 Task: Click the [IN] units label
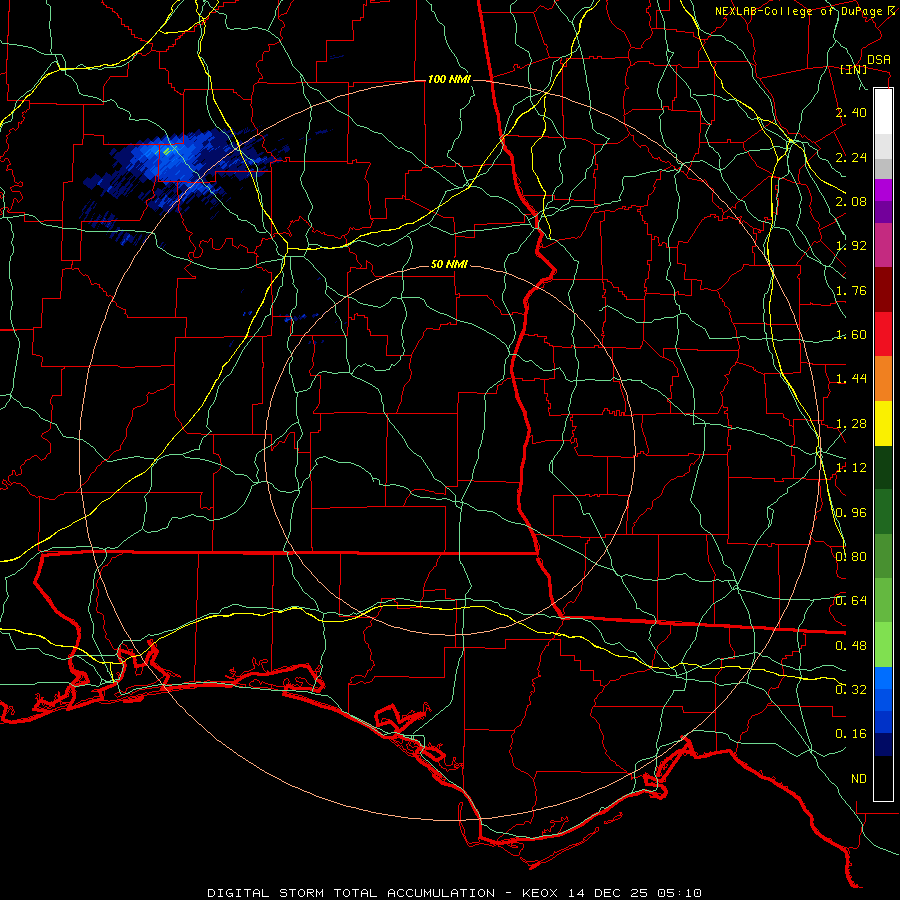(x=854, y=69)
